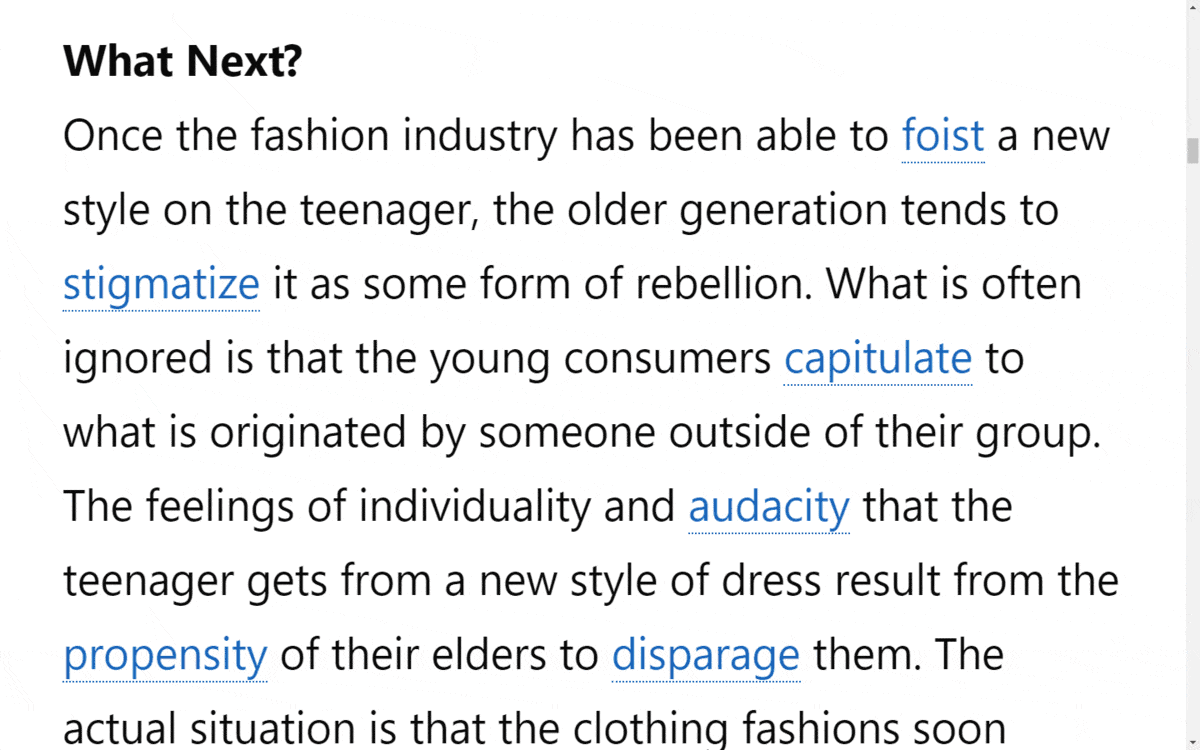
Task: Click the 'stigmatize' word link
Action: (x=161, y=284)
